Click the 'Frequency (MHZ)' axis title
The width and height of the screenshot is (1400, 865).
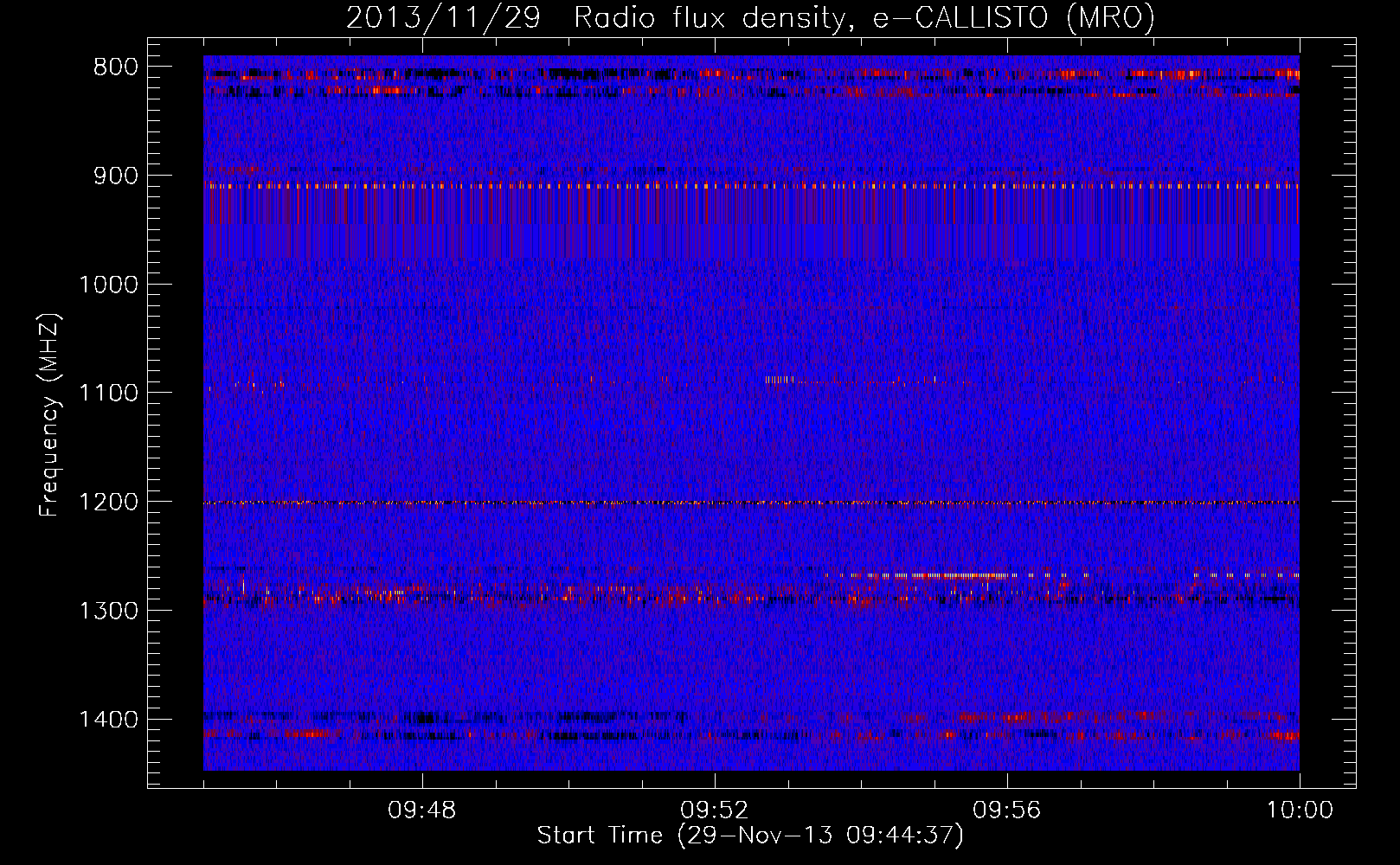(x=49, y=415)
